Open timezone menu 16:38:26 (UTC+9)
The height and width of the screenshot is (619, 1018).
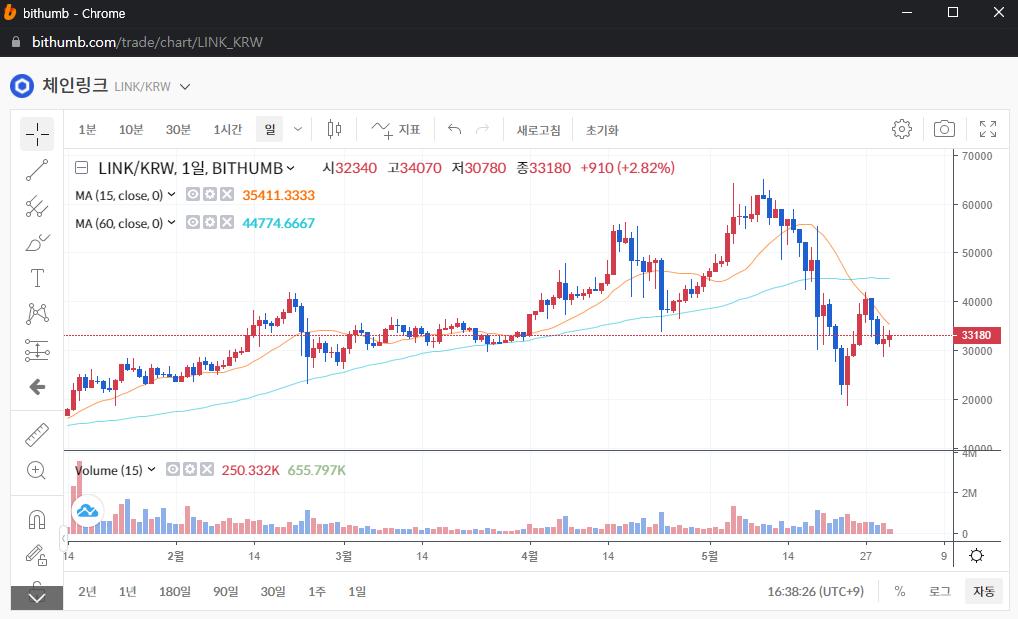[815, 592]
